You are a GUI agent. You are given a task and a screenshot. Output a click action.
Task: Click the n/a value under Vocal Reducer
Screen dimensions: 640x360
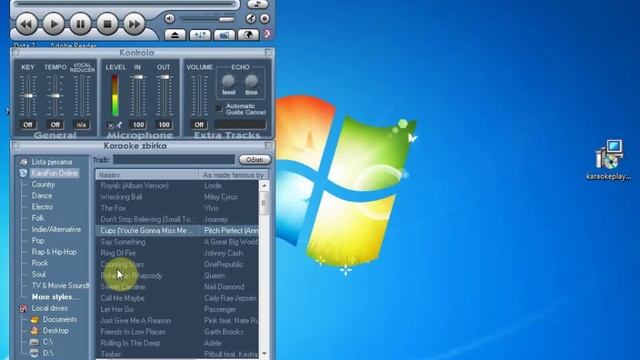pyautogui.click(x=81, y=124)
